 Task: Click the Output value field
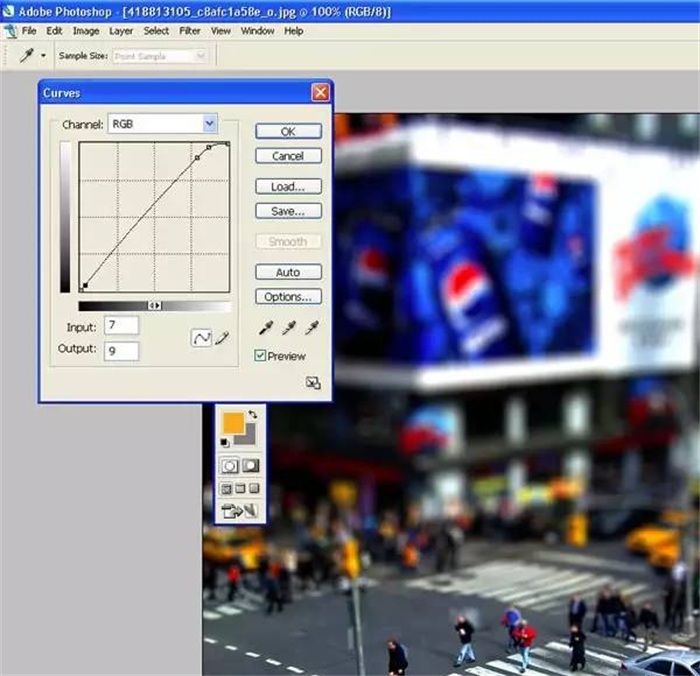click(x=121, y=351)
